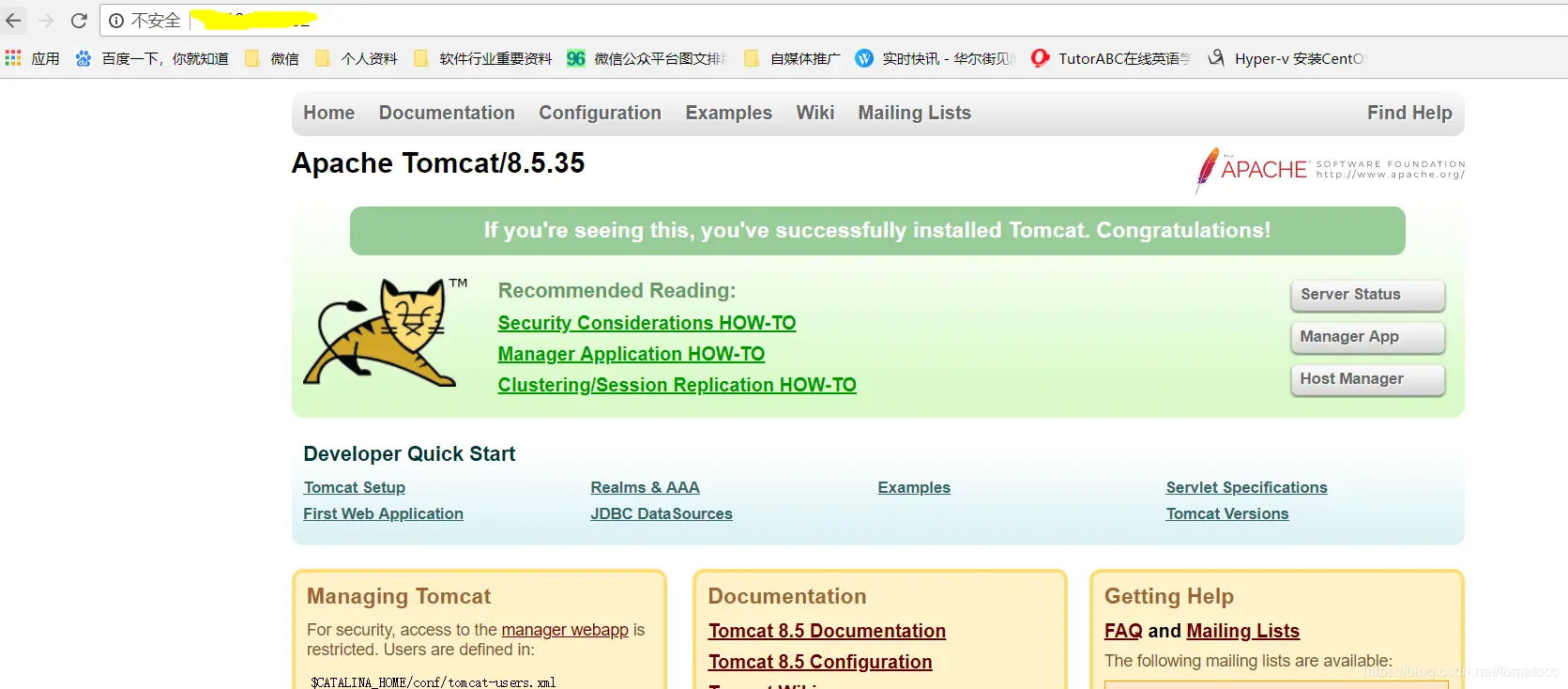1568x689 pixels.
Task: Open the 软件行业重要资料 bookmark folder
Action: coord(482,58)
